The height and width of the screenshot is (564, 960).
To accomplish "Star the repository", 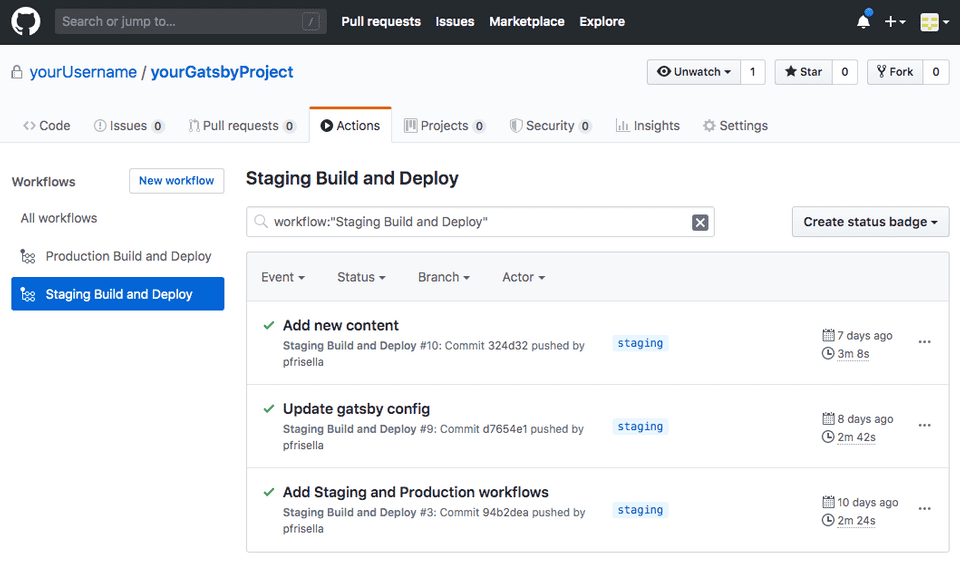I will click(803, 72).
